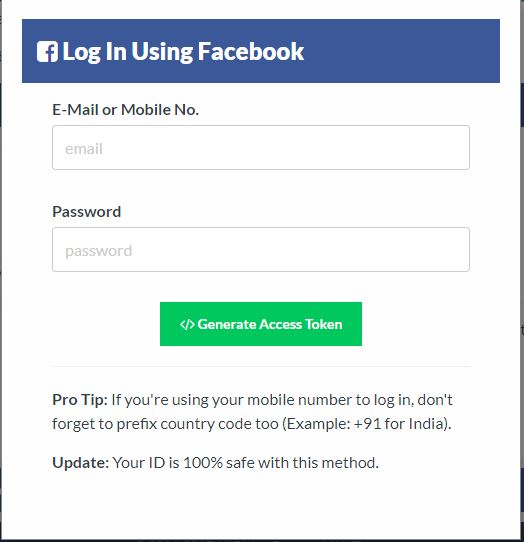Click the Facebook logo icon in header

47,52
